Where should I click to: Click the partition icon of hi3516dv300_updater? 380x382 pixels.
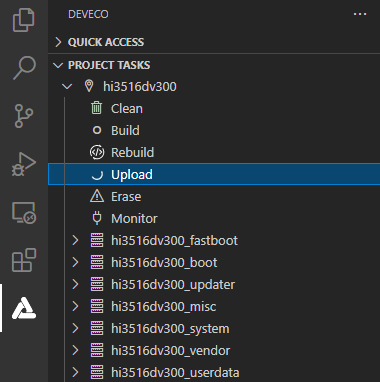[97, 284]
